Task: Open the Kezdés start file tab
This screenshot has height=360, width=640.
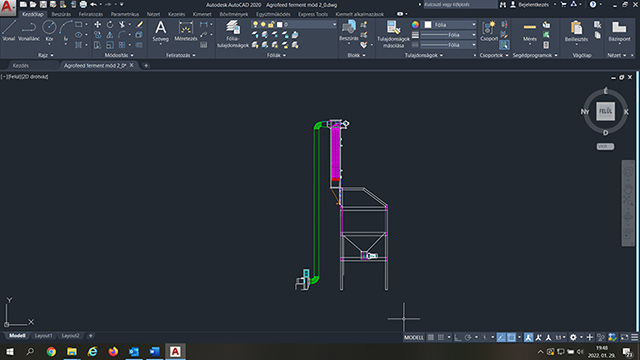Action: point(21,65)
